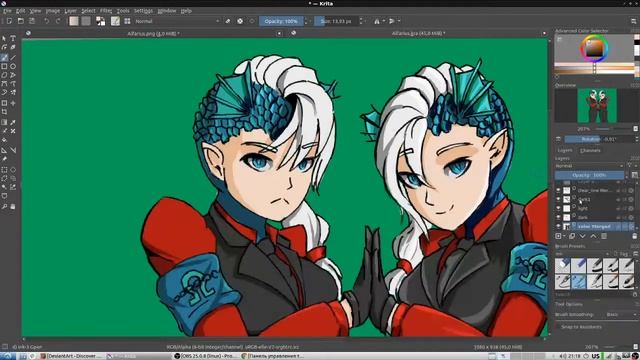Activate the Multibrush tool
640x360 pixels.
coord(13,93)
